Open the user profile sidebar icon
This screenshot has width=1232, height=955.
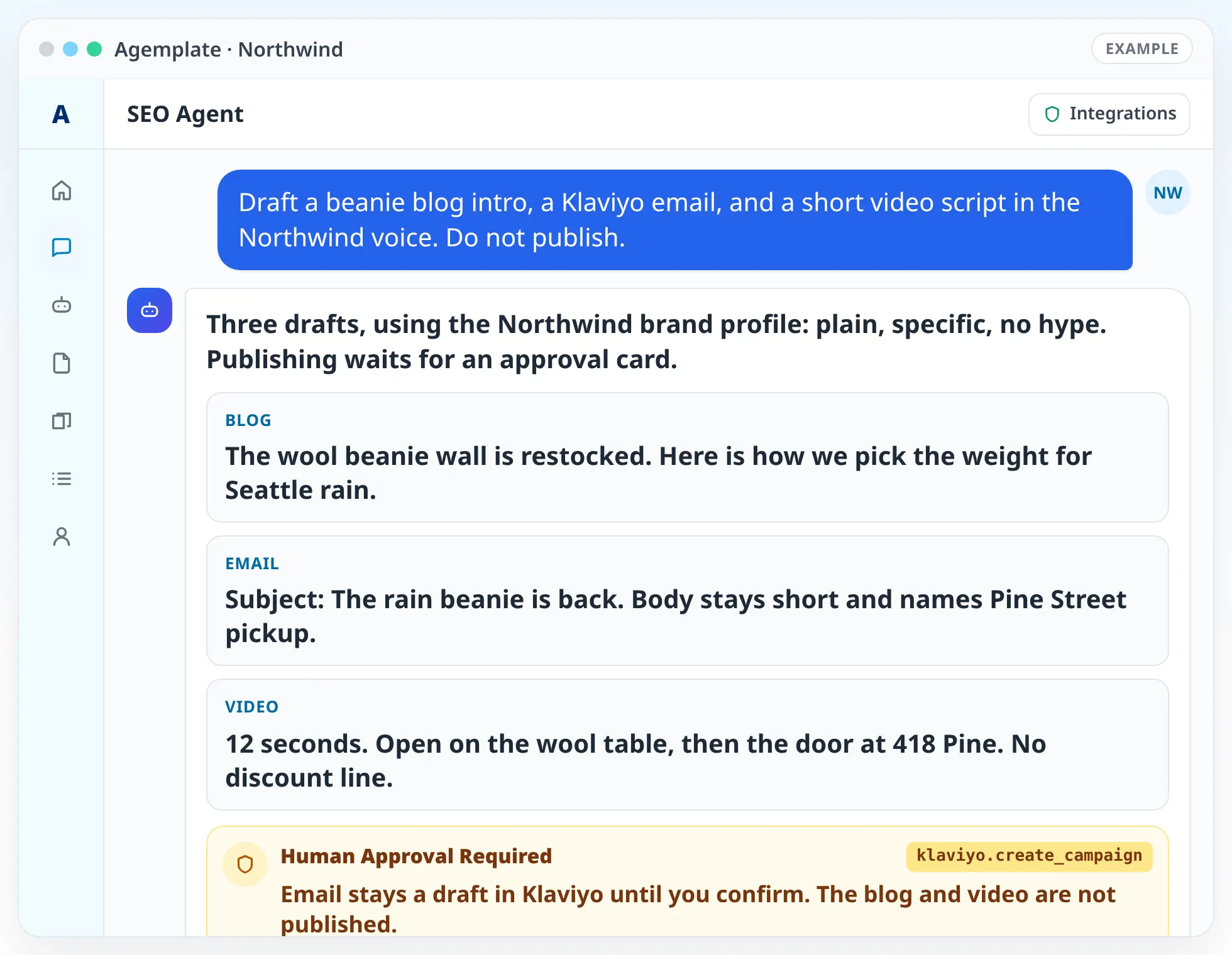point(62,537)
